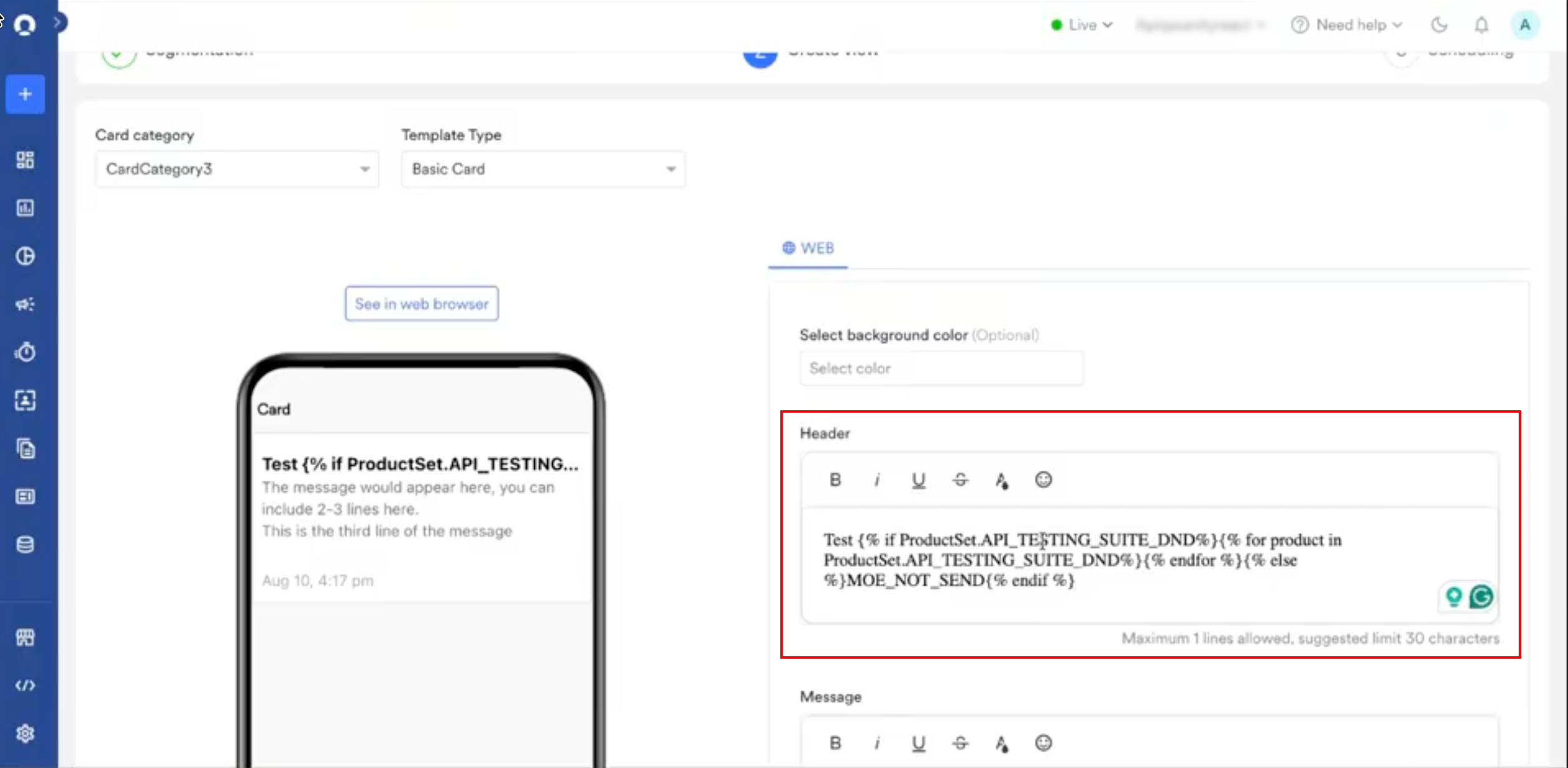Click inside the Header text area
The width and height of the screenshot is (1568, 768).
click(x=1149, y=564)
